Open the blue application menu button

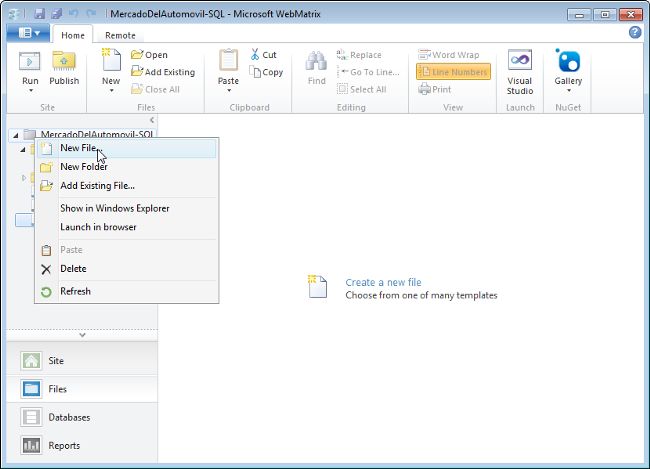coord(28,33)
